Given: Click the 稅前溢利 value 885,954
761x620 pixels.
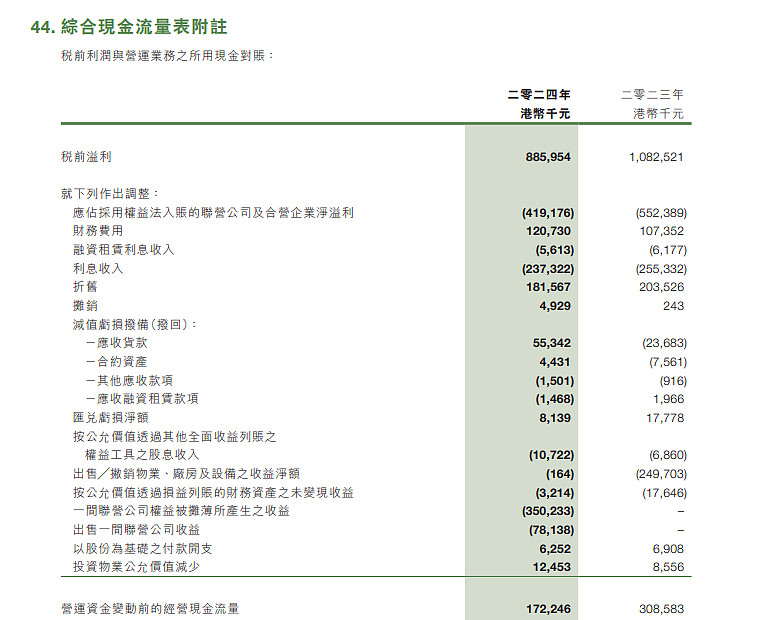Looking at the screenshot, I should coord(548,157).
